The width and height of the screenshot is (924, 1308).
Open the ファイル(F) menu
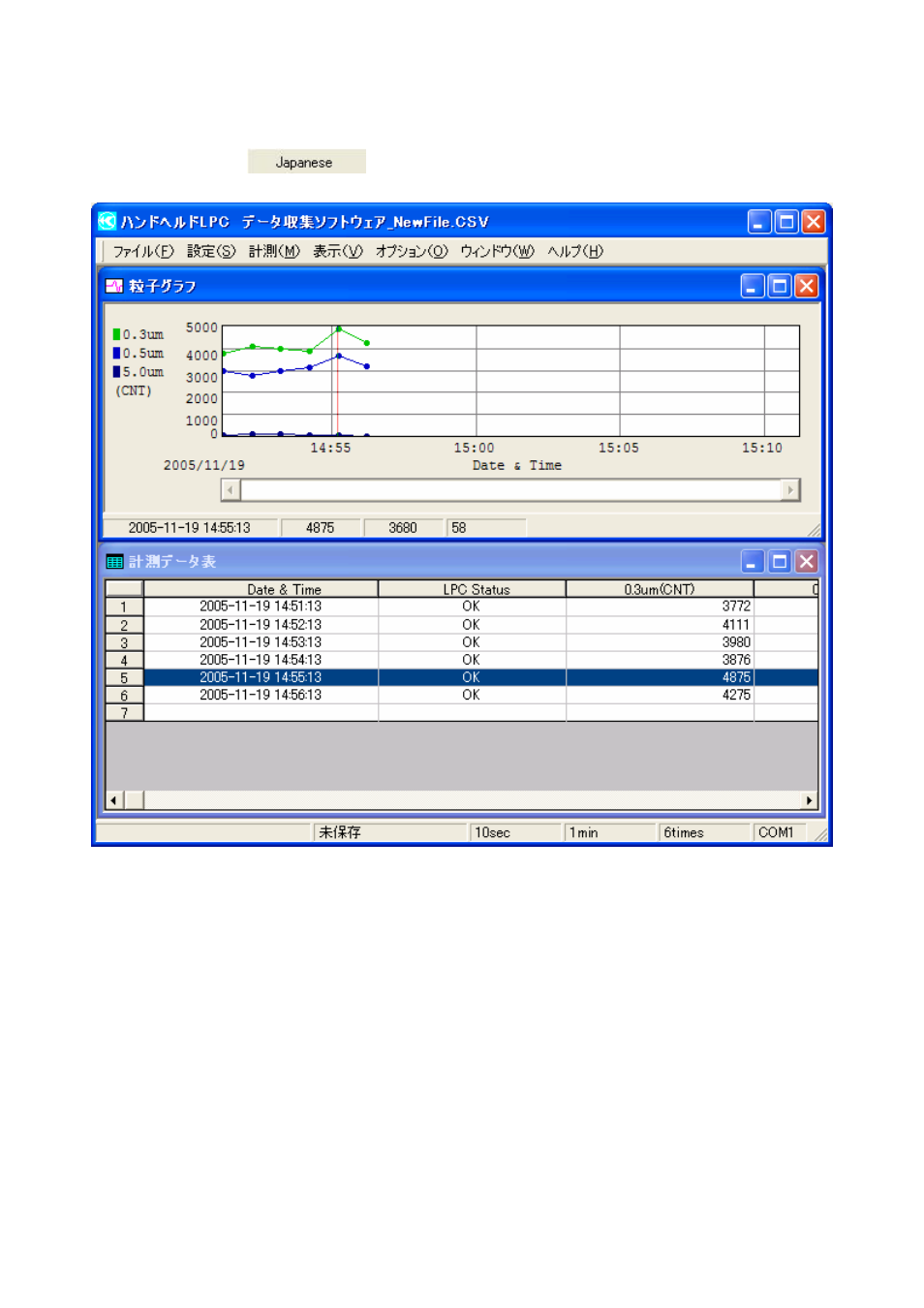(x=143, y=251)
